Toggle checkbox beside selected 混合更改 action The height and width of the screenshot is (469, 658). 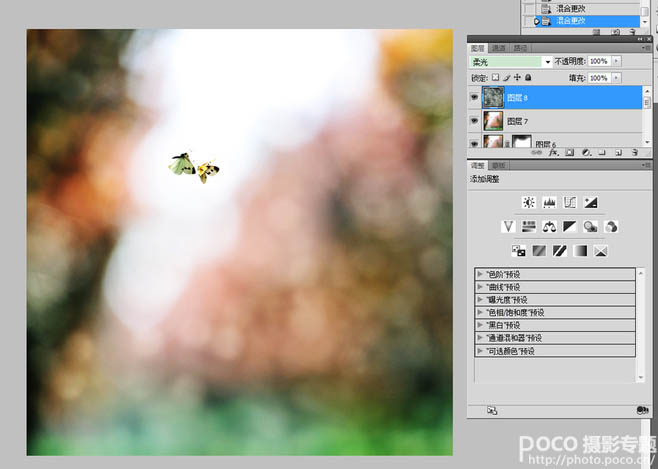[x=529, y=21]
